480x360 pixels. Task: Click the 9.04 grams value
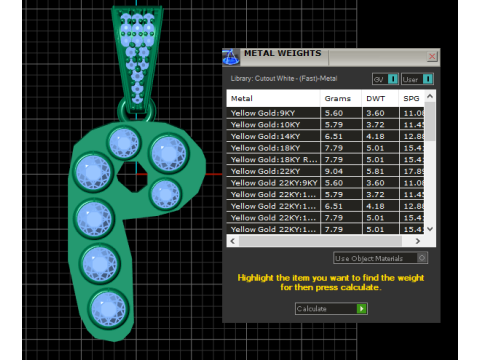pyautogui.click(x=334, y=171)
